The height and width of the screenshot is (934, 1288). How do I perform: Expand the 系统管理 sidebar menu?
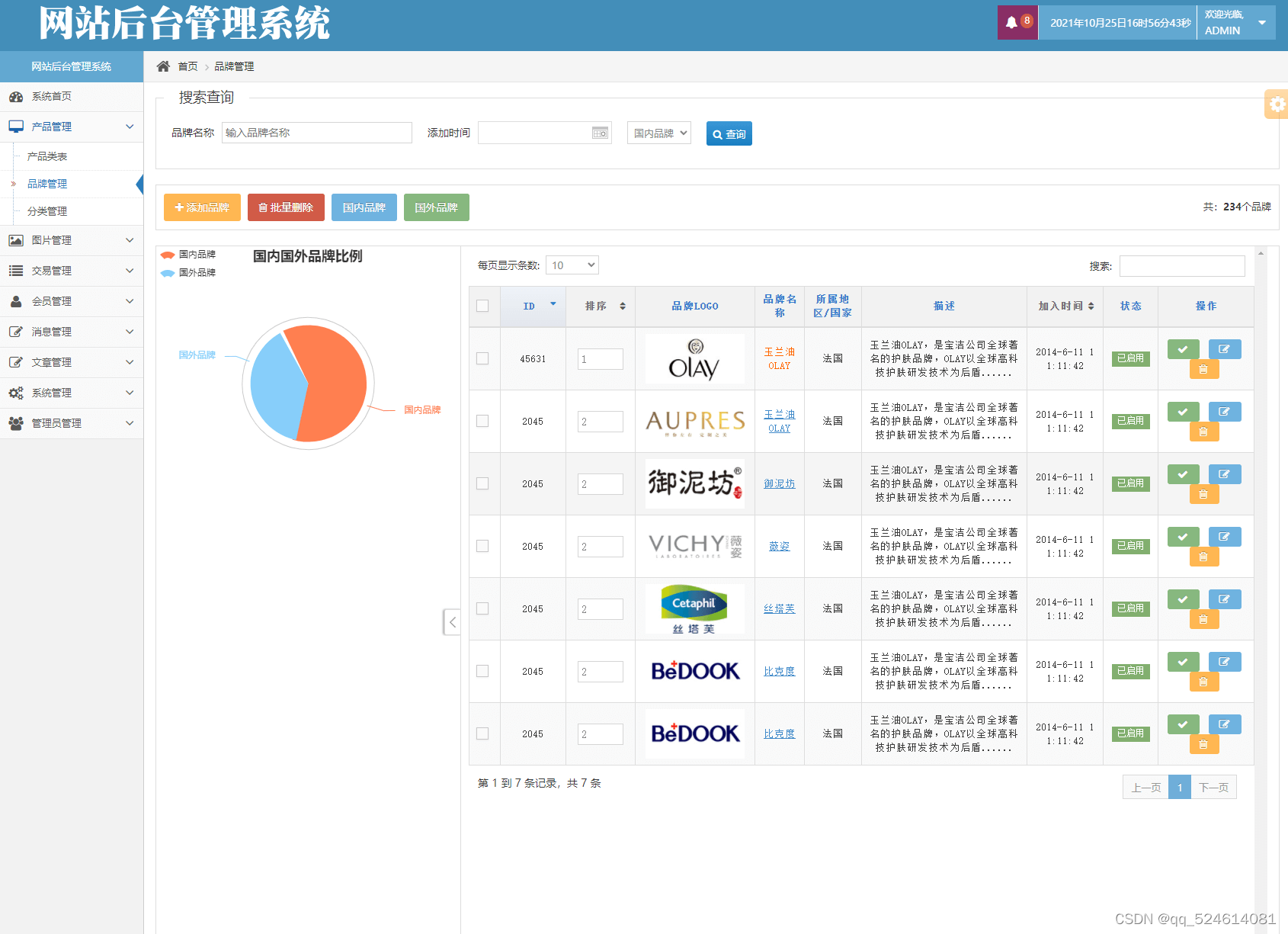(x=72, y=393)
